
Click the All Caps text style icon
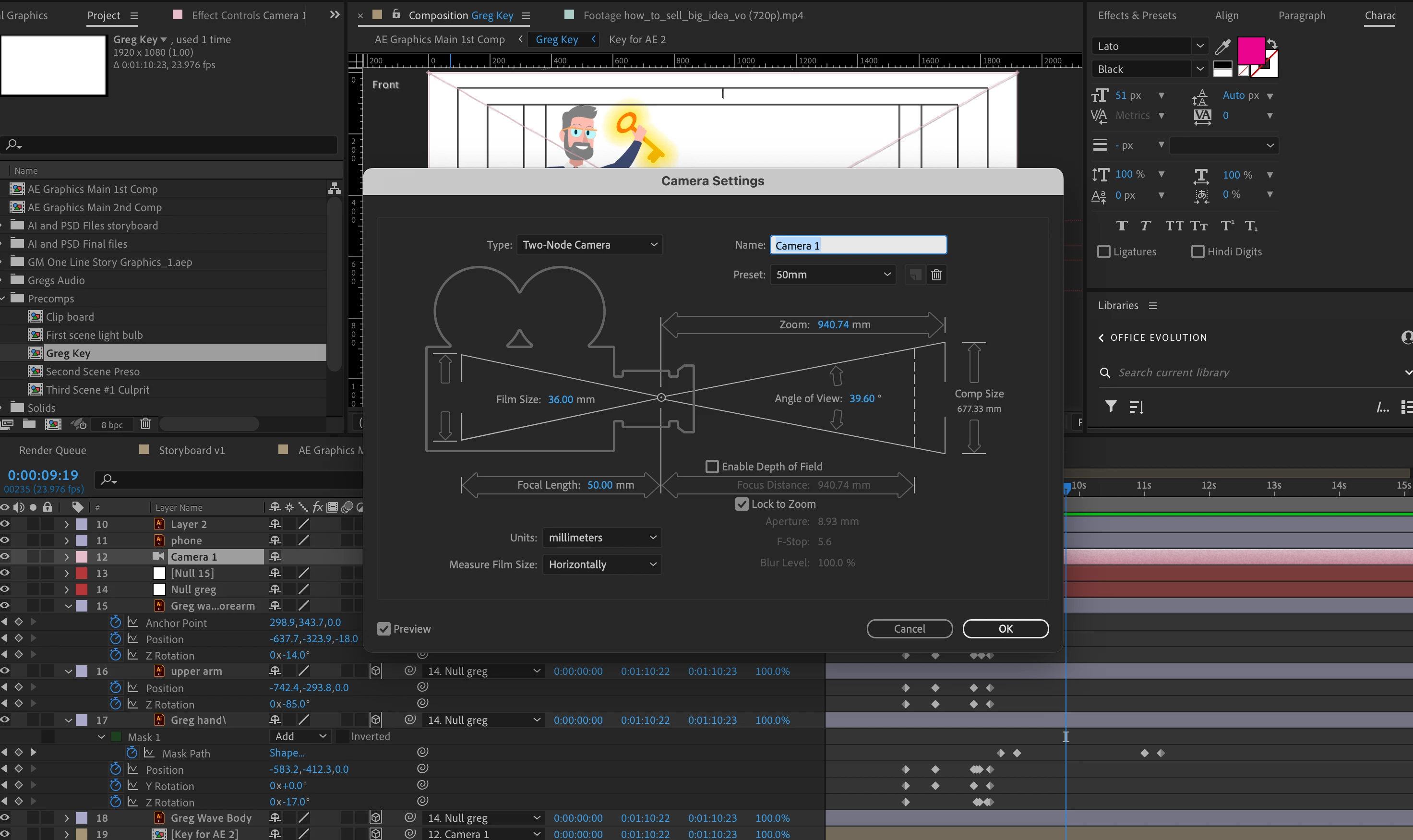coord(1174,226)
